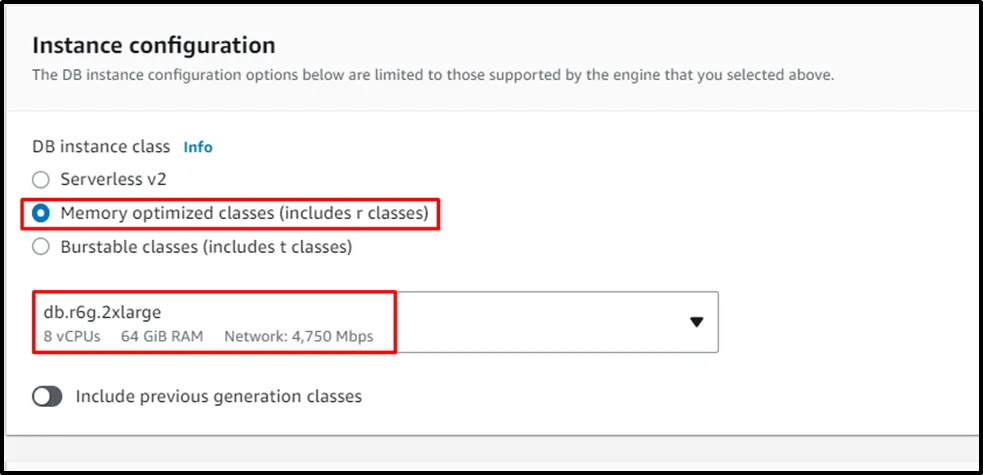
Task: Click the 8 vCPUs detail in dropdown
Action: pyautogui.click(x=72, y=336)
